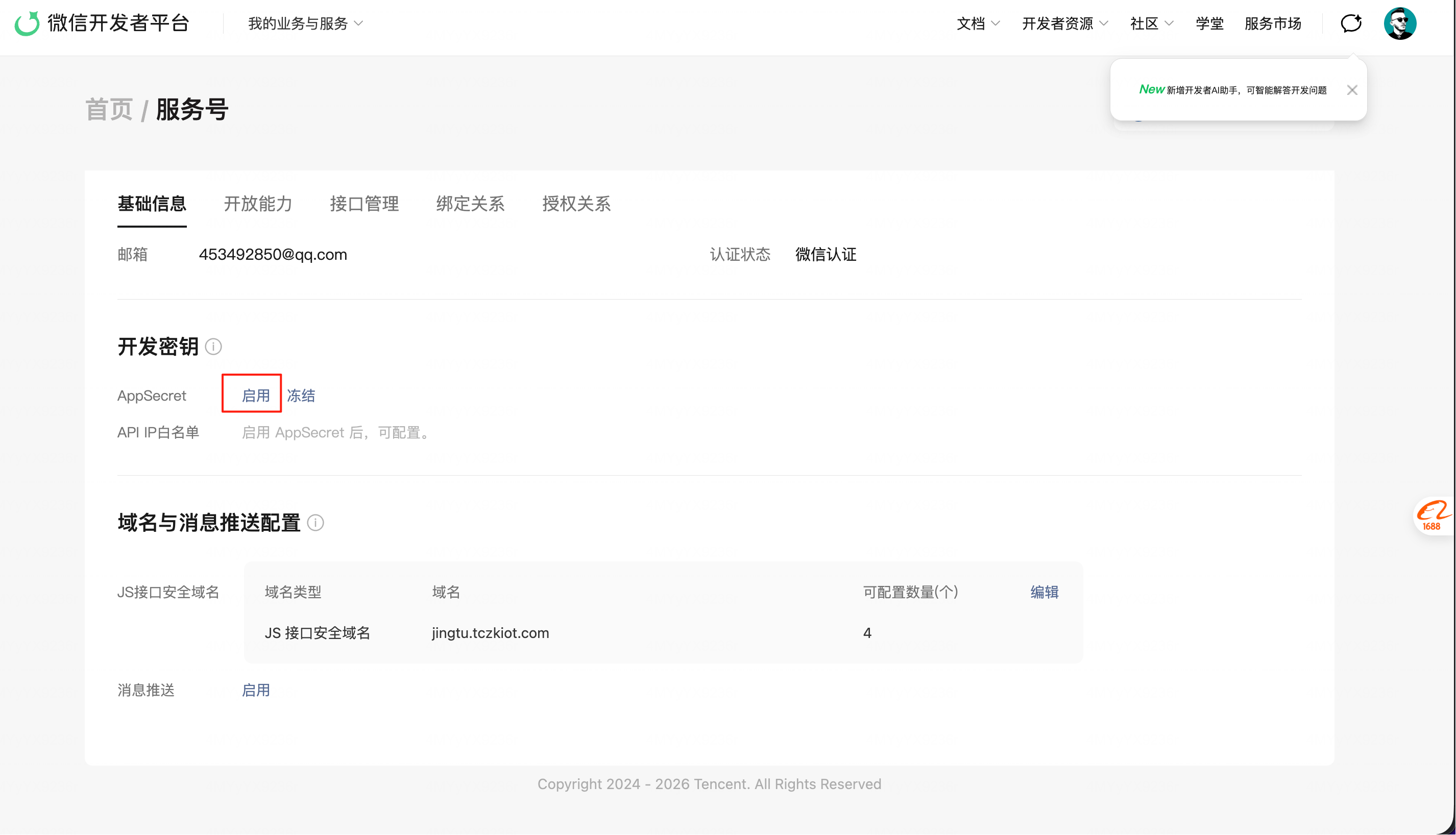This screenshot has width=1456, height=835.
Task: Expand the 文档 menu
Action: (978, 23)
